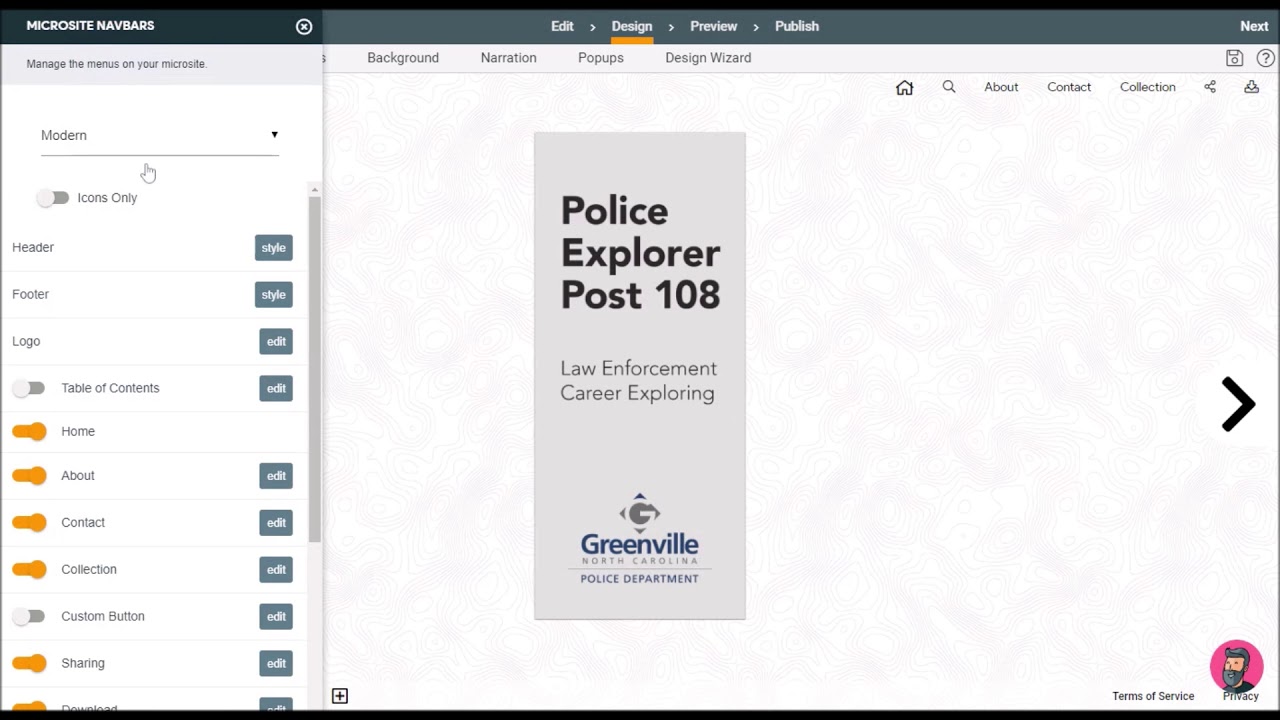Open the Modern navbar style dropdown

(160, 136)
